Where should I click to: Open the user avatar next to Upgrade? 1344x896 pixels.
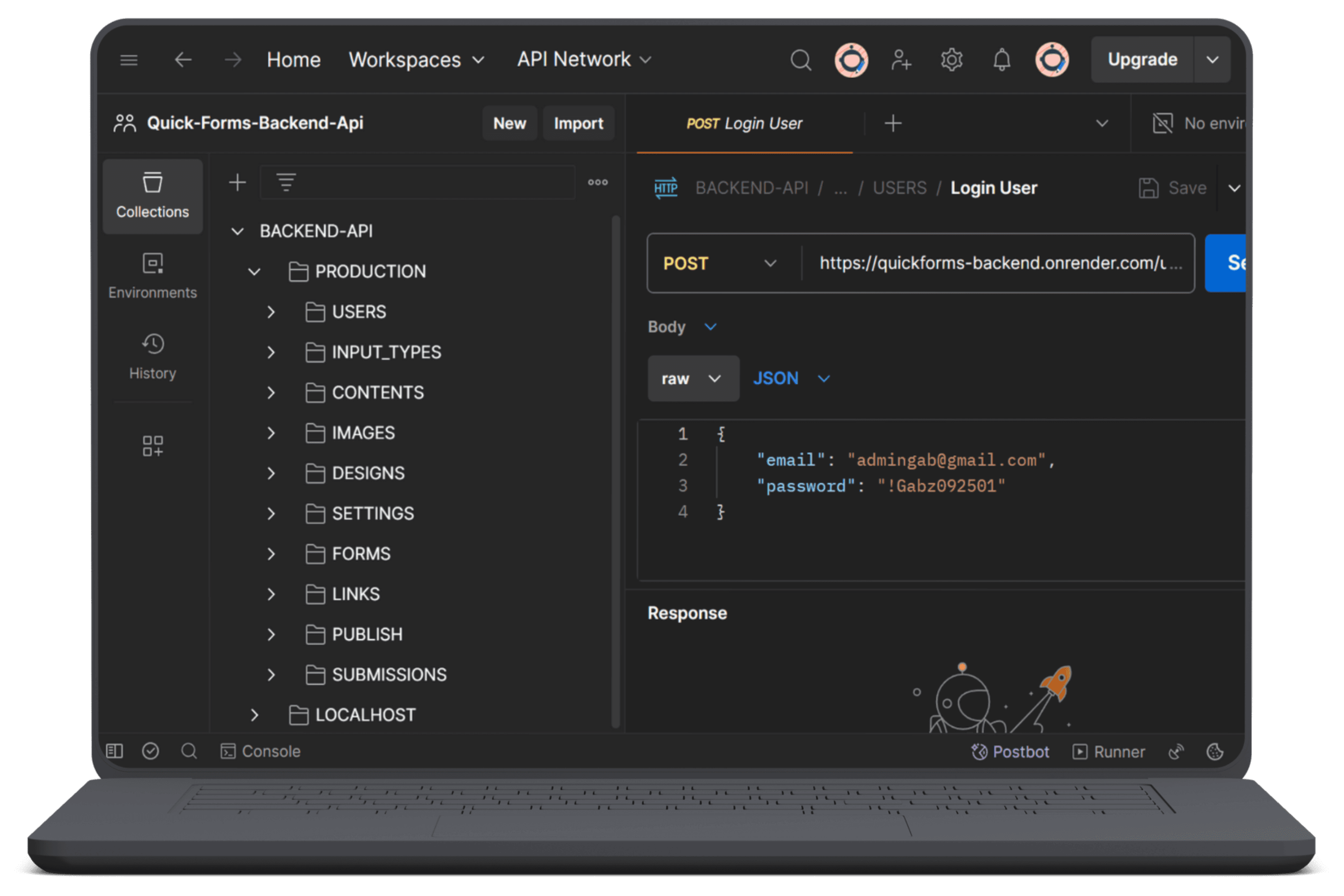(x=1052, y=60)
